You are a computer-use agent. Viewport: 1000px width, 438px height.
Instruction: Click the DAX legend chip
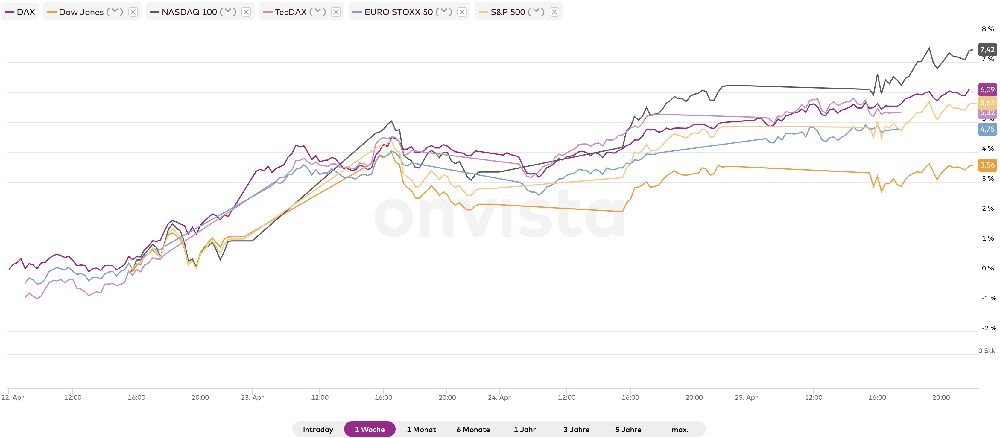coord(21,12)
